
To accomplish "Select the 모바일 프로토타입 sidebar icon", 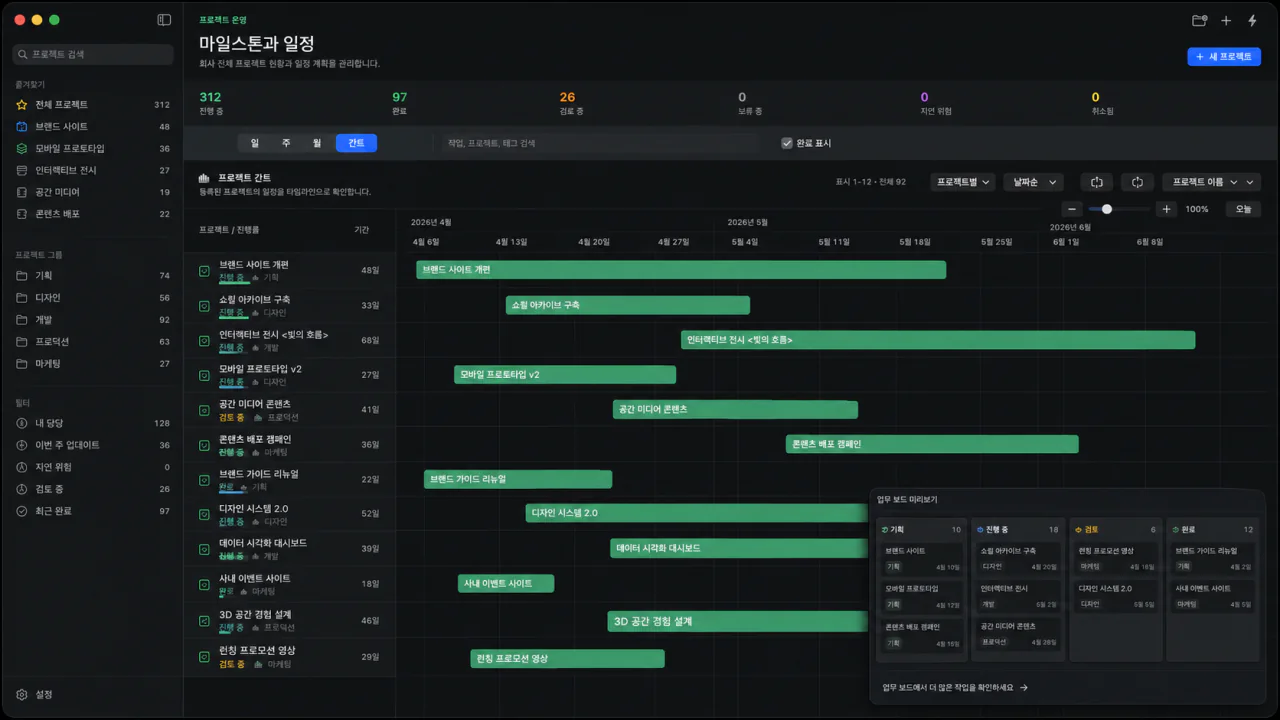I will [x=22, y=148].
